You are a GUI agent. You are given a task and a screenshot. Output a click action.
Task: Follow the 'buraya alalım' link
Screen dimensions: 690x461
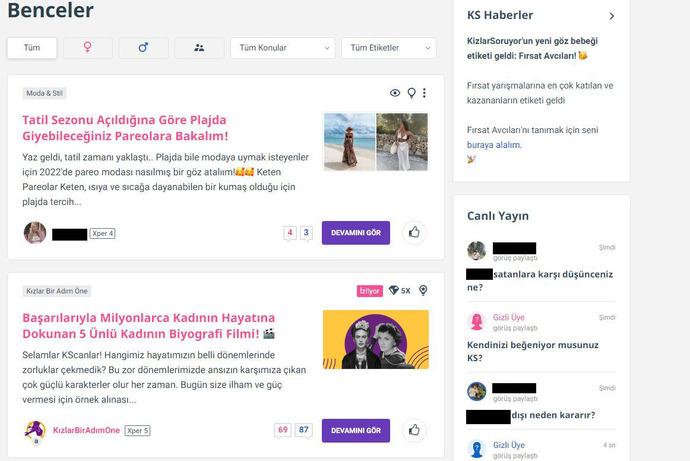click(x=494, y=145)
